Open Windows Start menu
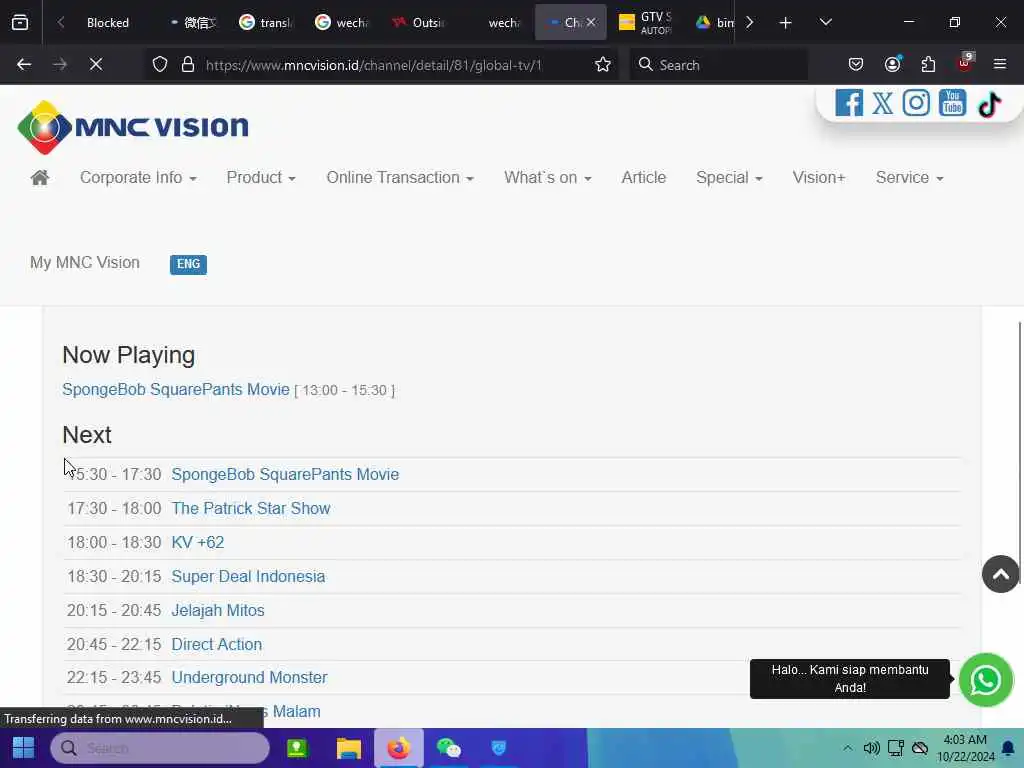Image resolution: width=1024 pixels, height=768 pixels. pos(24,748)
